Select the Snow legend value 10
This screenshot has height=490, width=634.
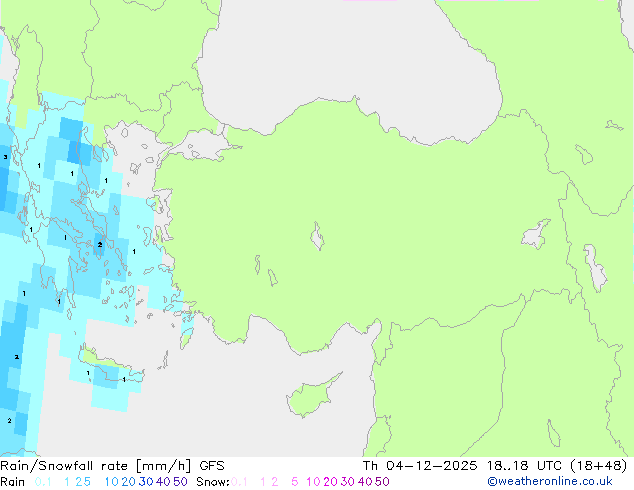coord(313,482)
